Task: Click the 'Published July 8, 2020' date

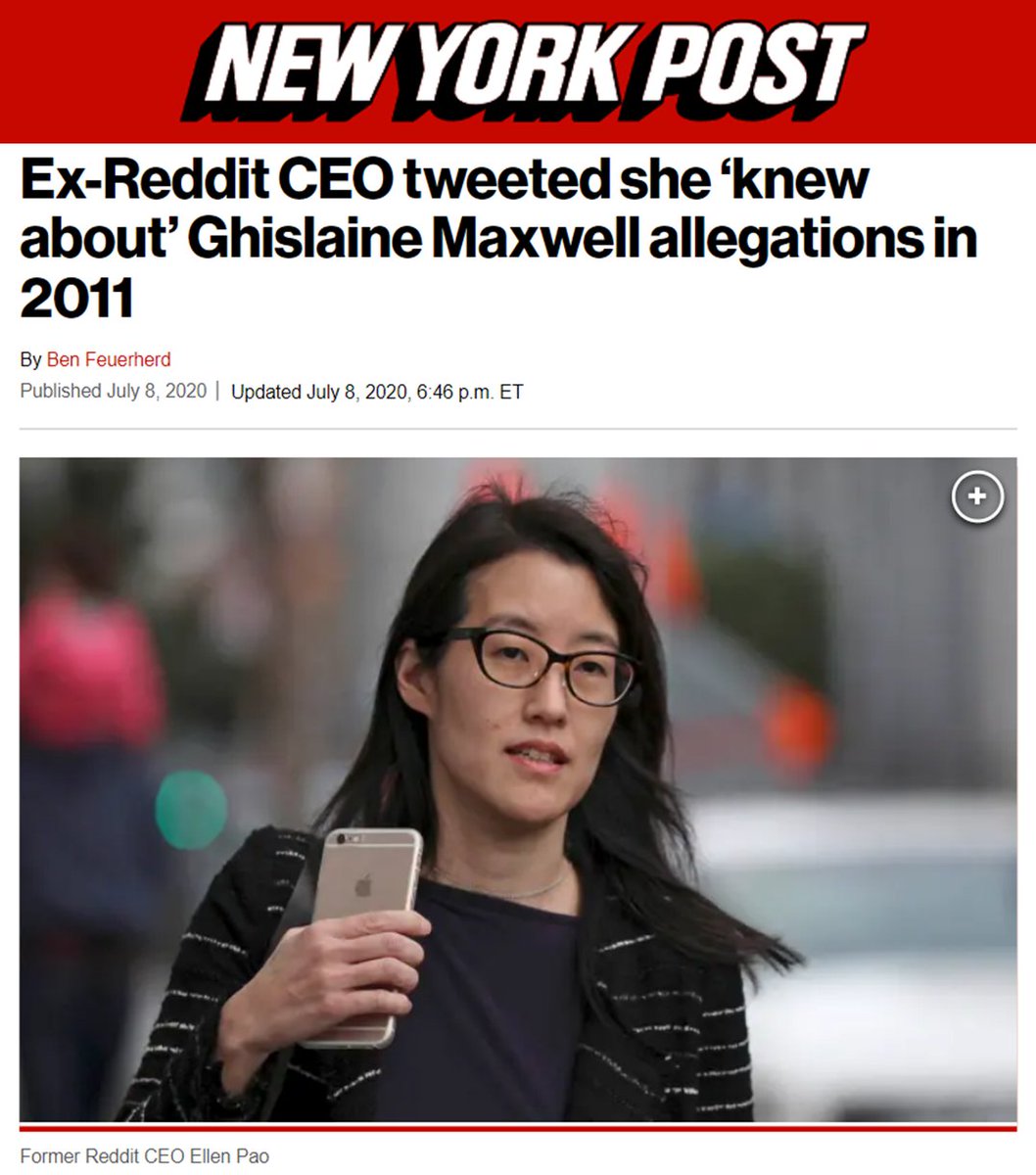Action: click(x=114, y=391)
